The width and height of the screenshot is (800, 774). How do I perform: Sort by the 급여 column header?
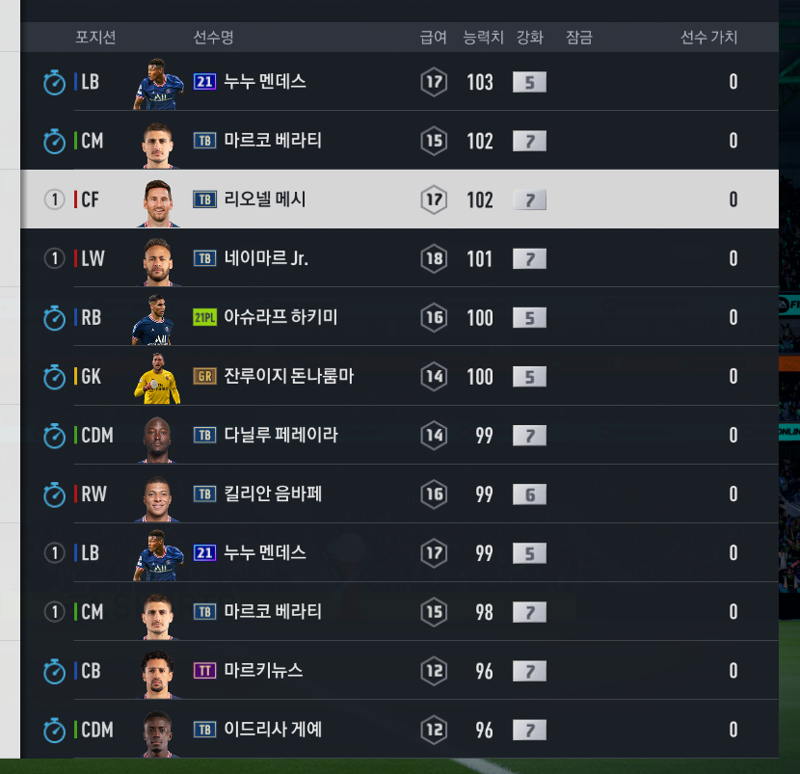pos(433,37)
